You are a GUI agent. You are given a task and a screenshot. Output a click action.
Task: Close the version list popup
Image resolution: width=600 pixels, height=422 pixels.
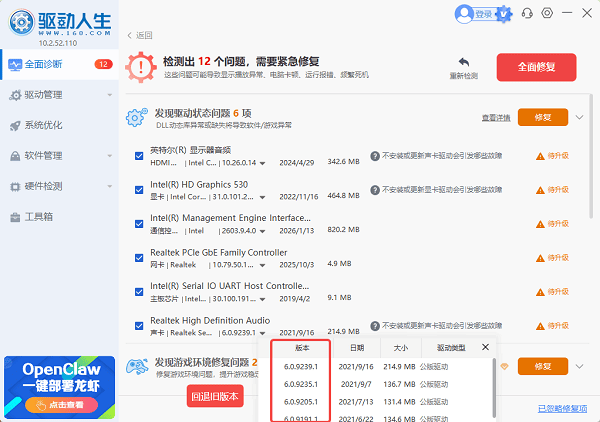pos(485,347)
